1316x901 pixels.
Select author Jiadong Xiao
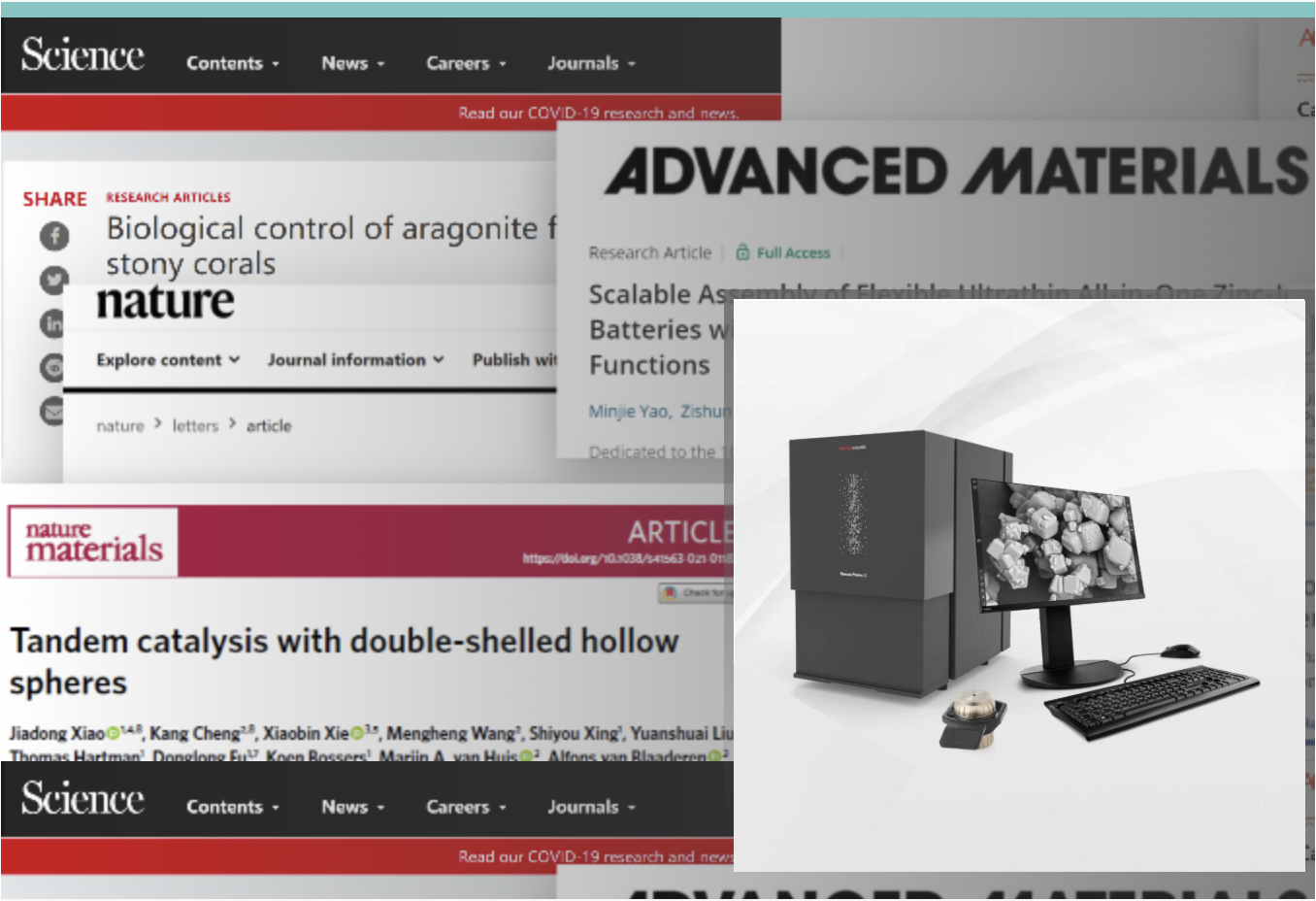point(57,733)
